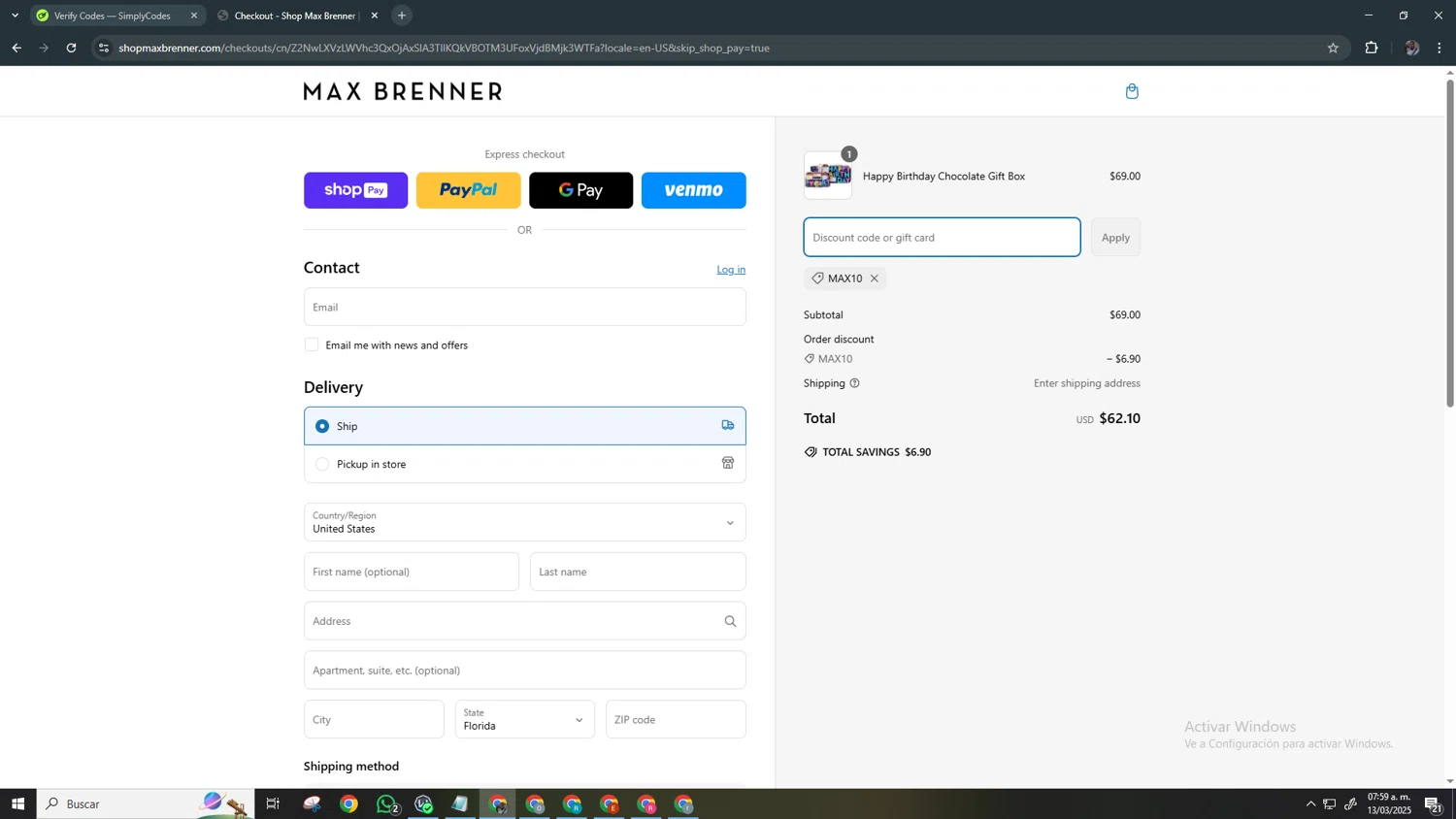Focus the Last name field

click(638, 572)
